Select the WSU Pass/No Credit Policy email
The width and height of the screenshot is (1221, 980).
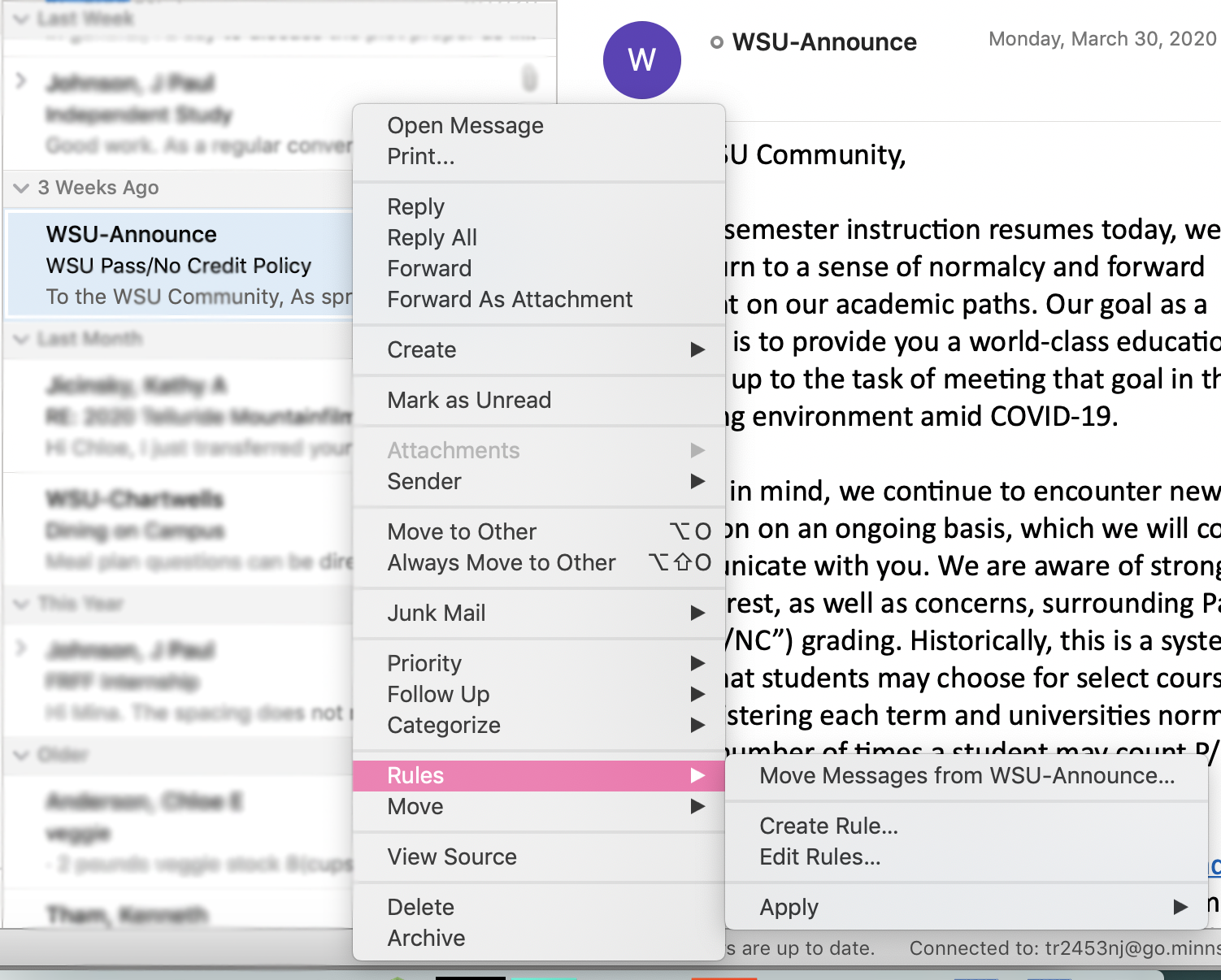(179, 265)
